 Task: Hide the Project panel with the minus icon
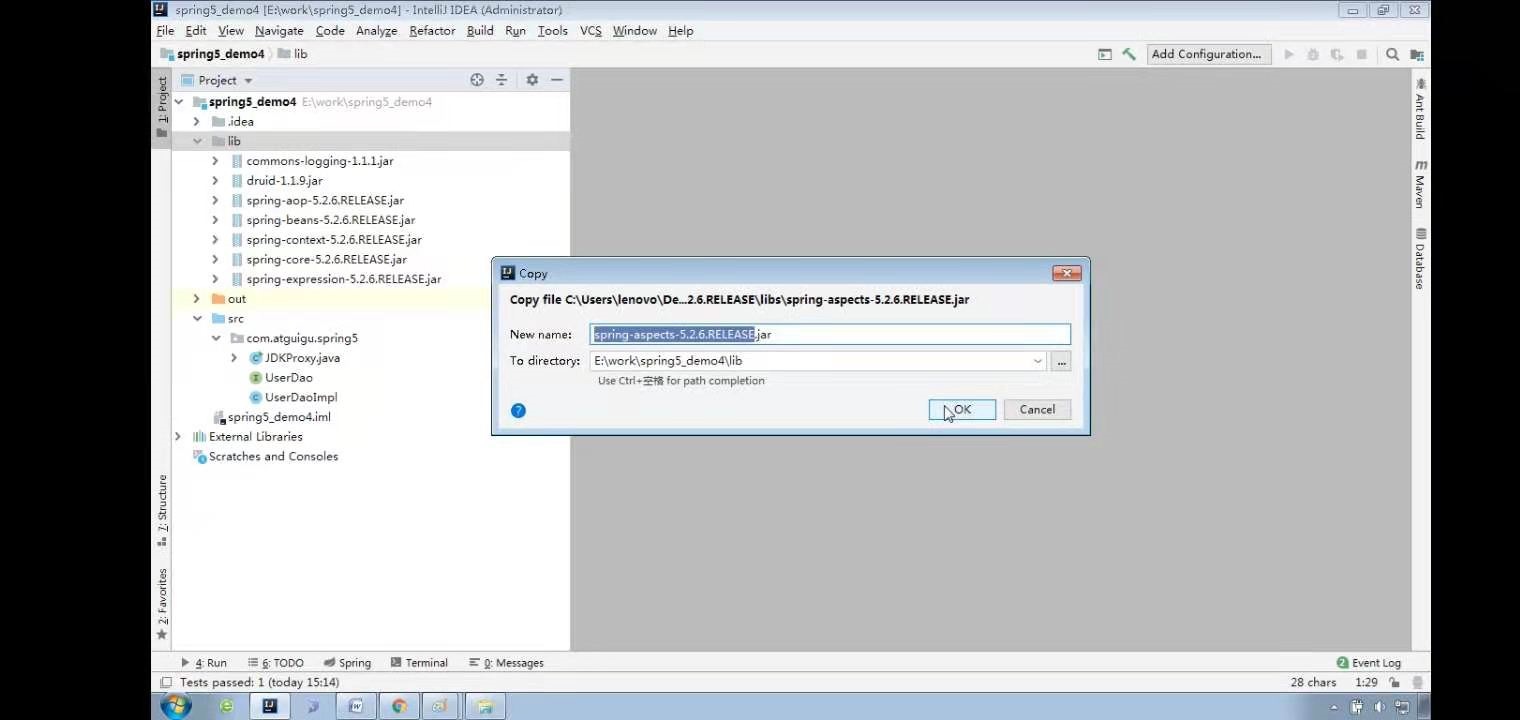[557, 80]
